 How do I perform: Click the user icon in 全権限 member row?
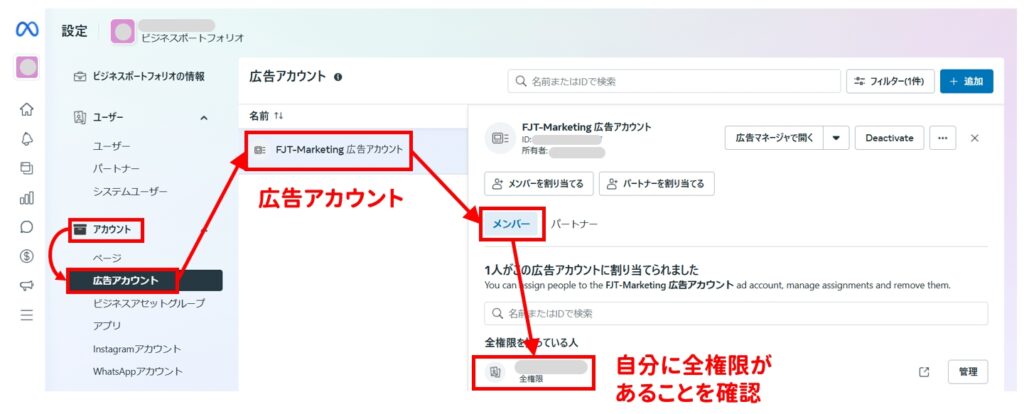[495, 372]
